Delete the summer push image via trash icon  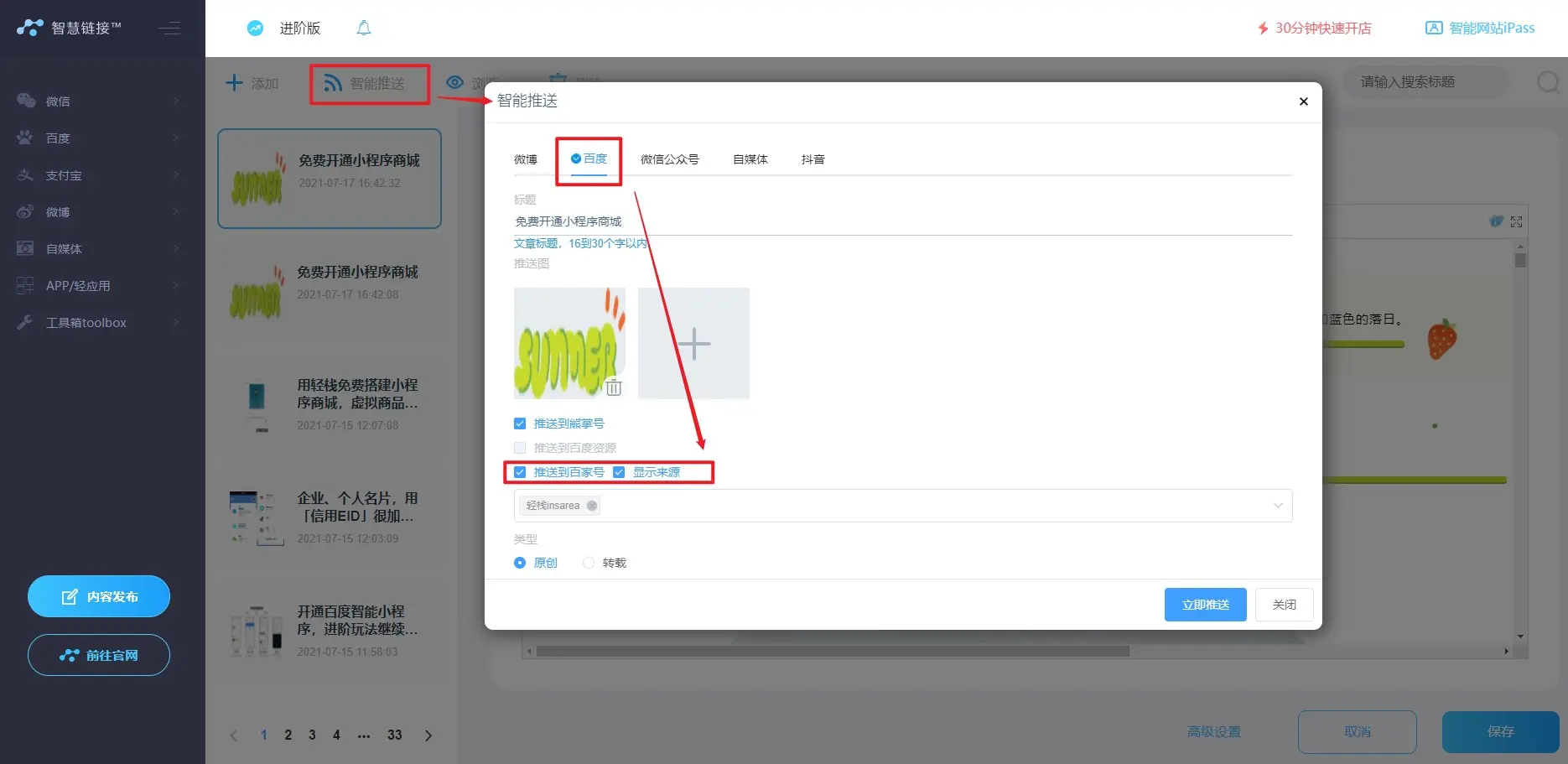(614, 387)
